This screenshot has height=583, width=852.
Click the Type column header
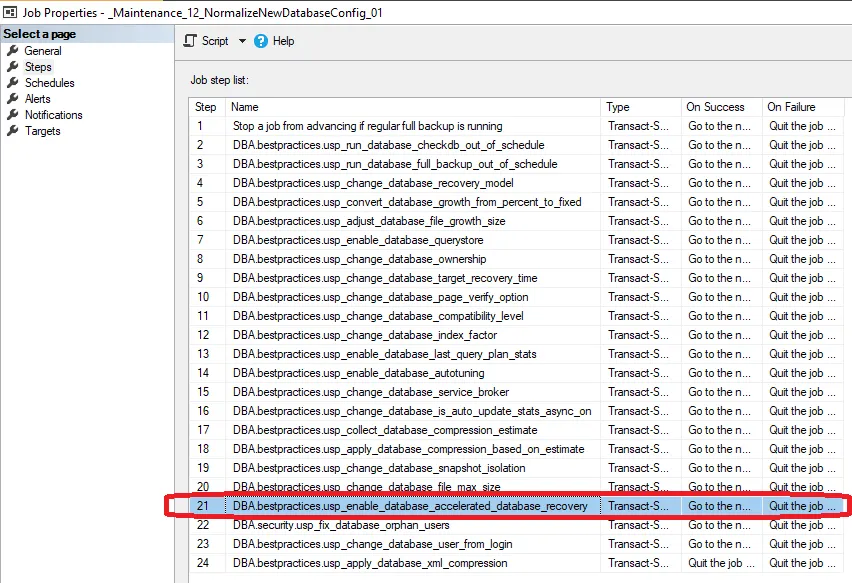point(618,107)
